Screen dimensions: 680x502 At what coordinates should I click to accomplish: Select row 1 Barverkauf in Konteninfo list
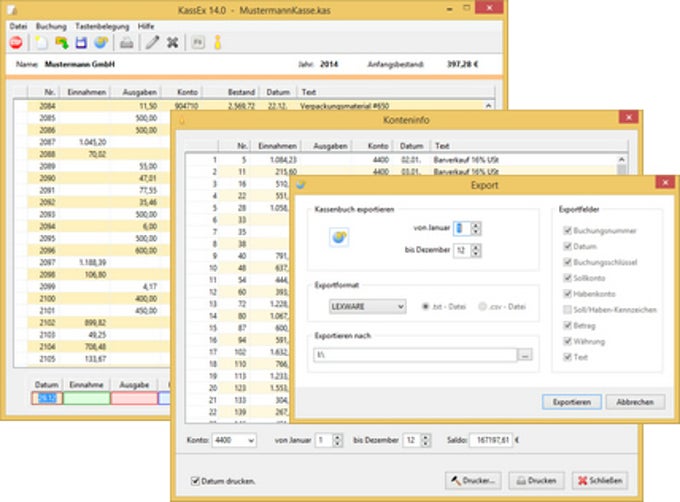(x=401, y=160)
